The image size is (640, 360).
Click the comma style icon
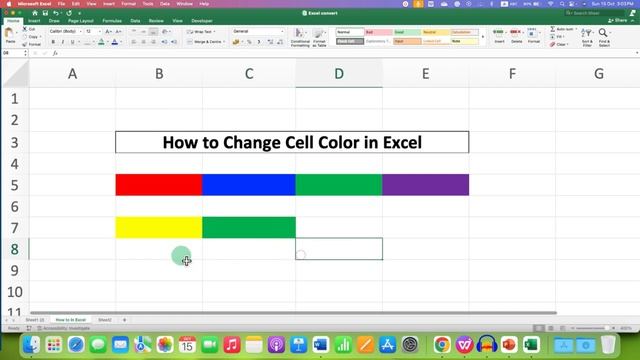259,42
